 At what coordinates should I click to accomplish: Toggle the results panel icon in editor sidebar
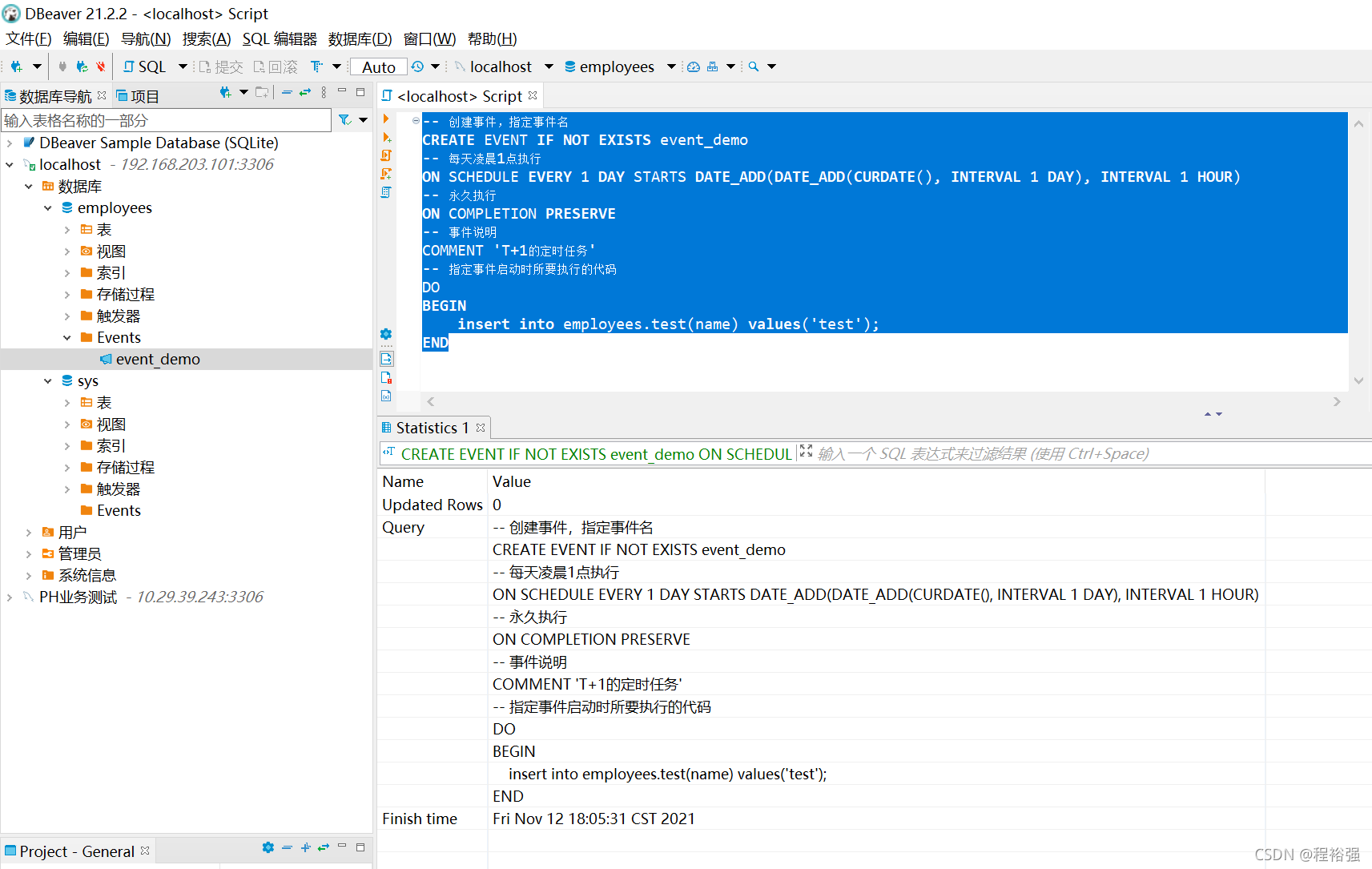pos(386,359)
